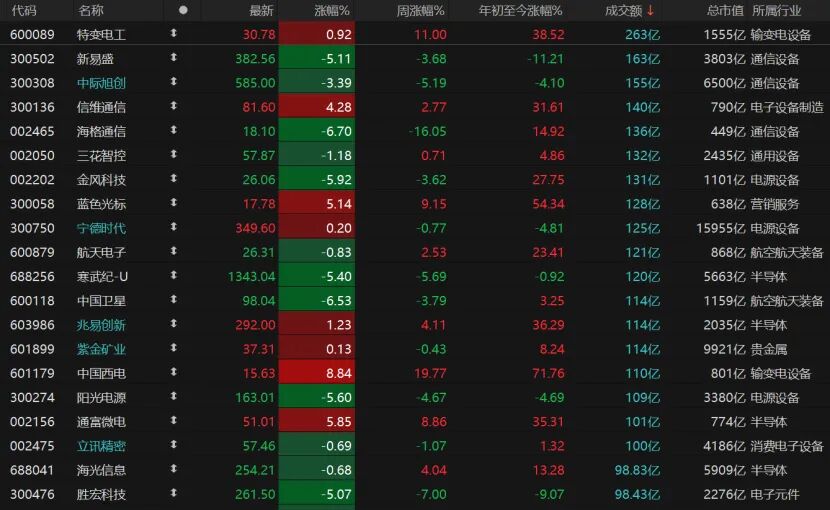Click the pin icon for 中际旭创

pos(173,82)
